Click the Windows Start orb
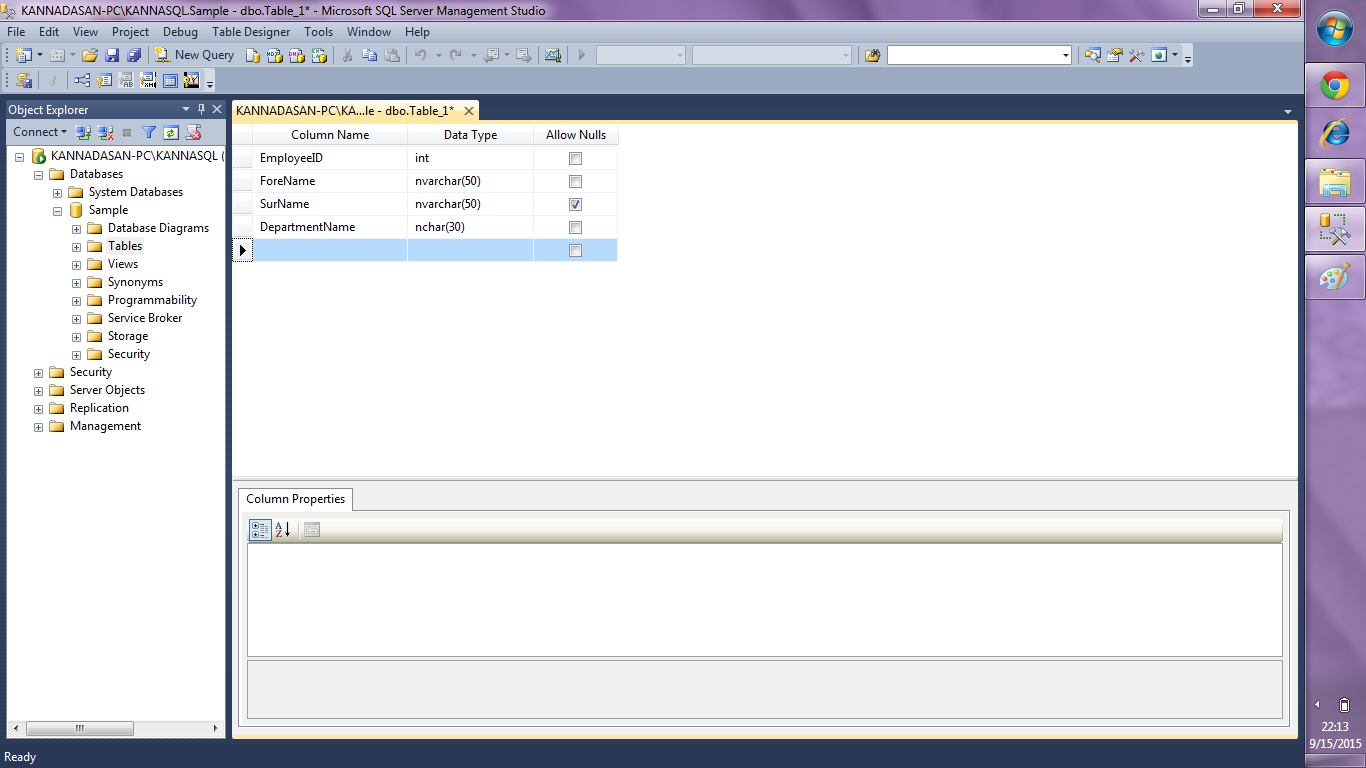The height and width of the screenshot is (768, 1366). point(1335,29)
